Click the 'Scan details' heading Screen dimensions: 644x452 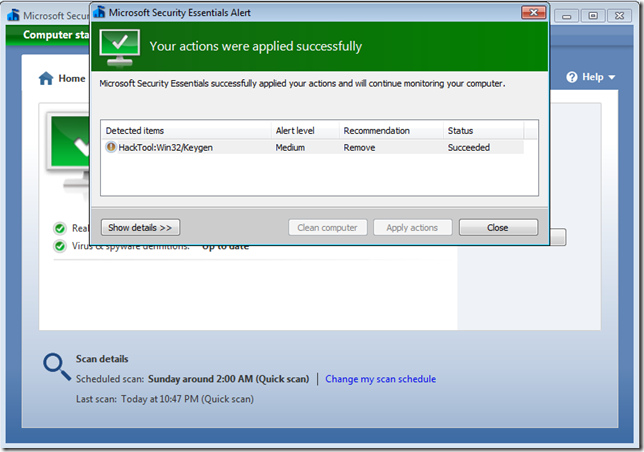pyautogui.click(x=102, y=359)
